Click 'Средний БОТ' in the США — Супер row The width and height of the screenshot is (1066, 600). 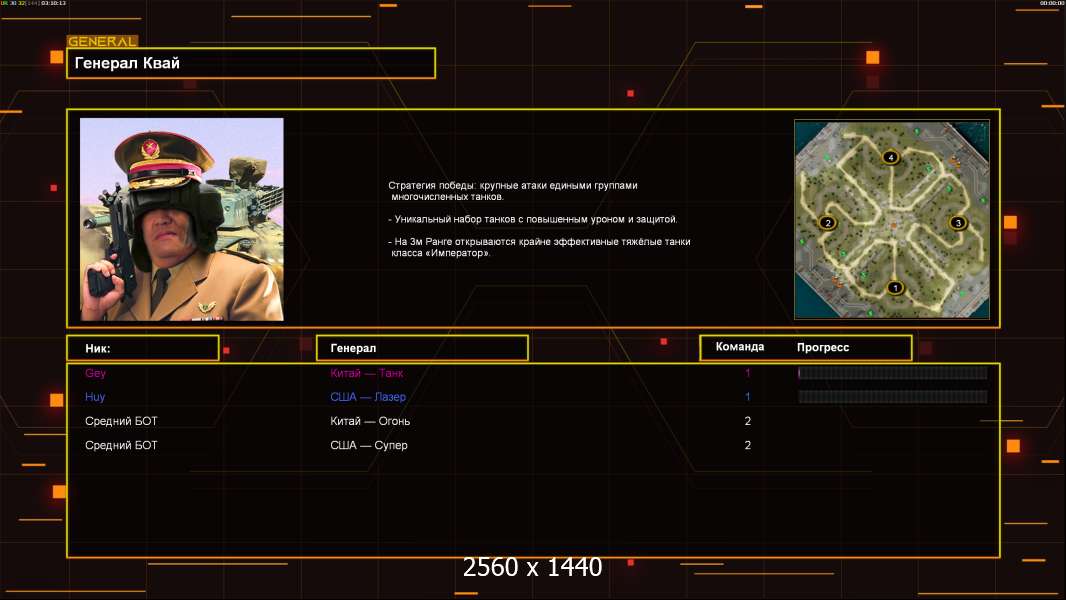pyautogui.click(x=121, y=445)
